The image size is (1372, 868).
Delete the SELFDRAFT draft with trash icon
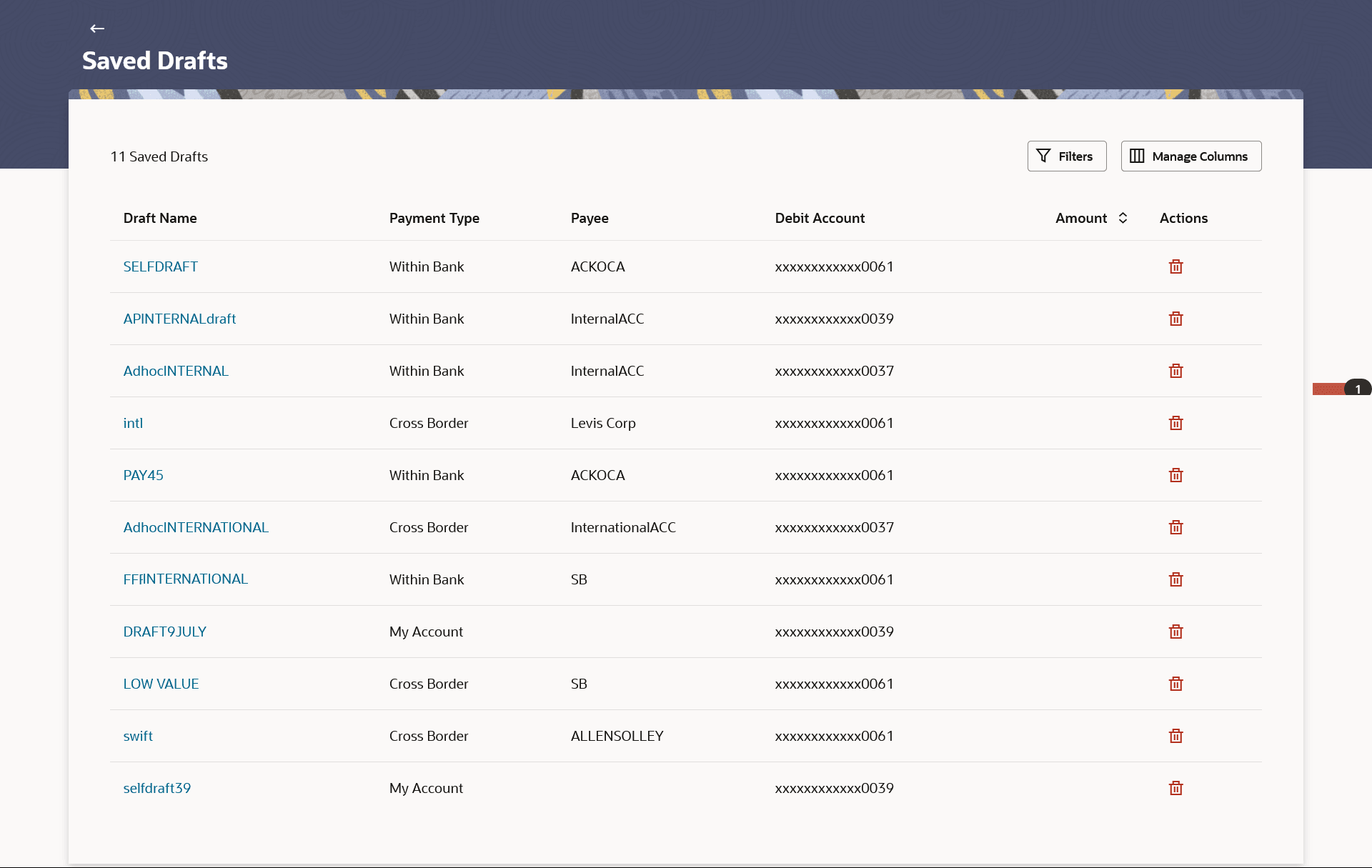(x=1175, y=266)
